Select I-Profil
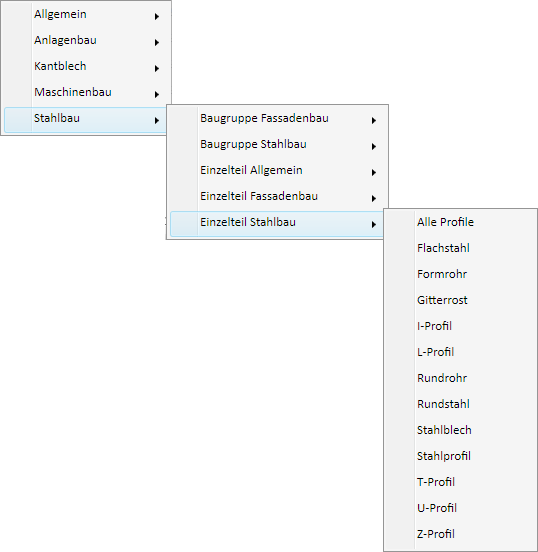Viewport: 538px width, 552px height. tap(460, 326)
